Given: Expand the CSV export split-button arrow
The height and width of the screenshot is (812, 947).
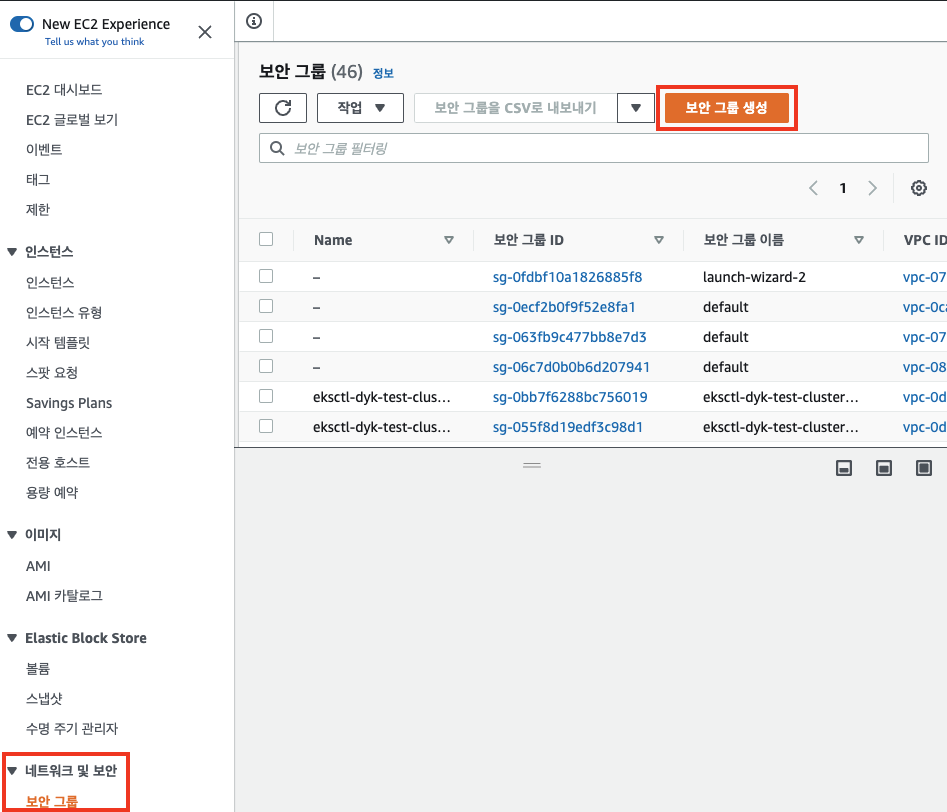Looking at the screenshot, I should point(636,108).
